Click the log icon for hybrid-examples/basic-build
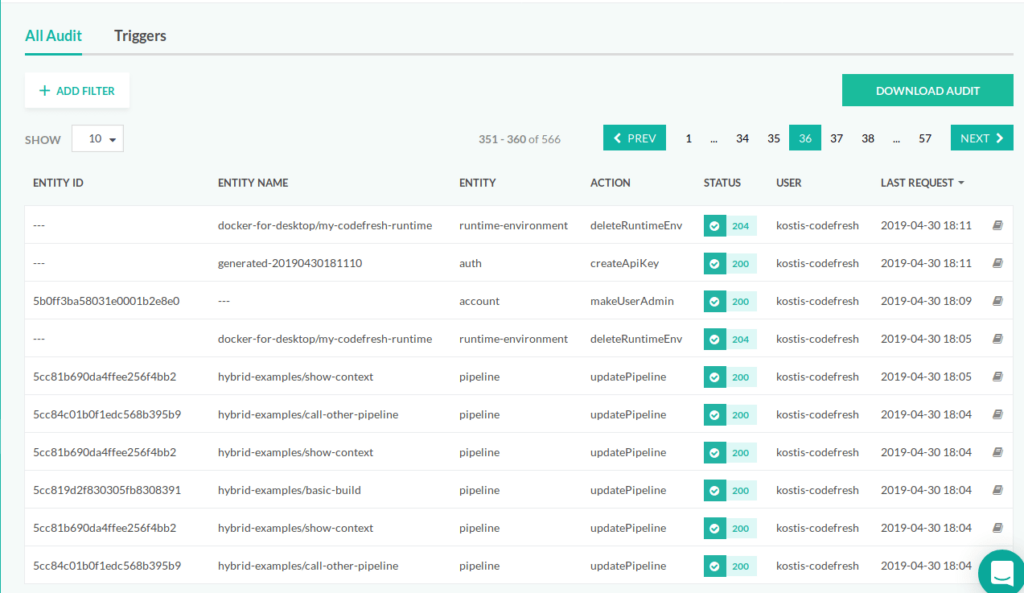This screenshot has height=593, width=1024. (x=997, y=490)
